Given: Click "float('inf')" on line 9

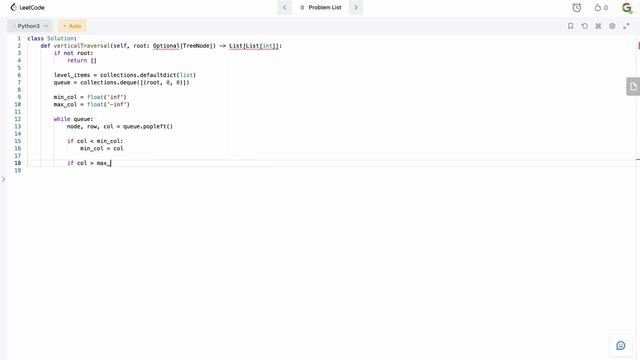Looking at the screenshot, I should tap(107, 97).
